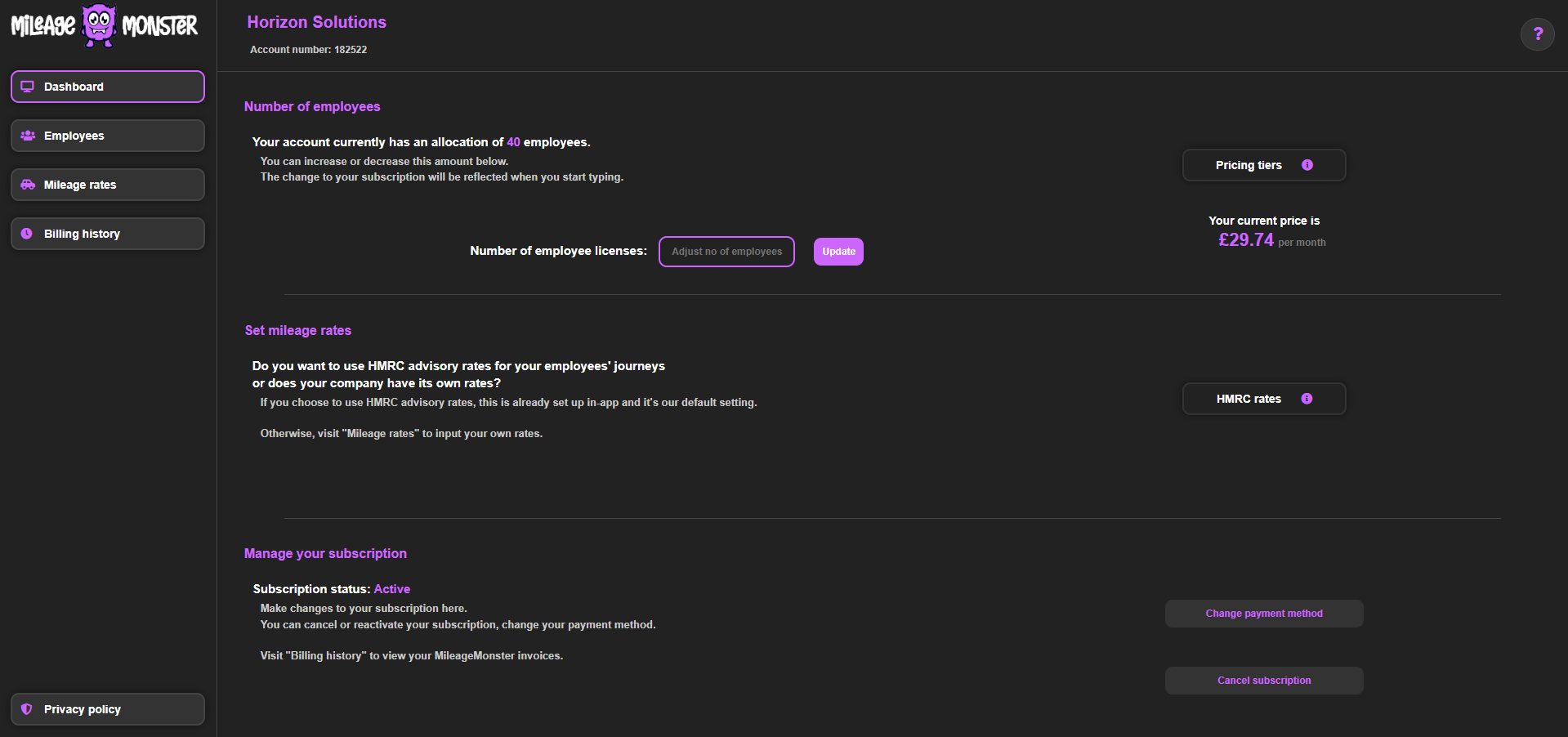Show the Pricing tiers information
The width and height of the screenshot is (1568, 737).
(x=1264, y=165)
